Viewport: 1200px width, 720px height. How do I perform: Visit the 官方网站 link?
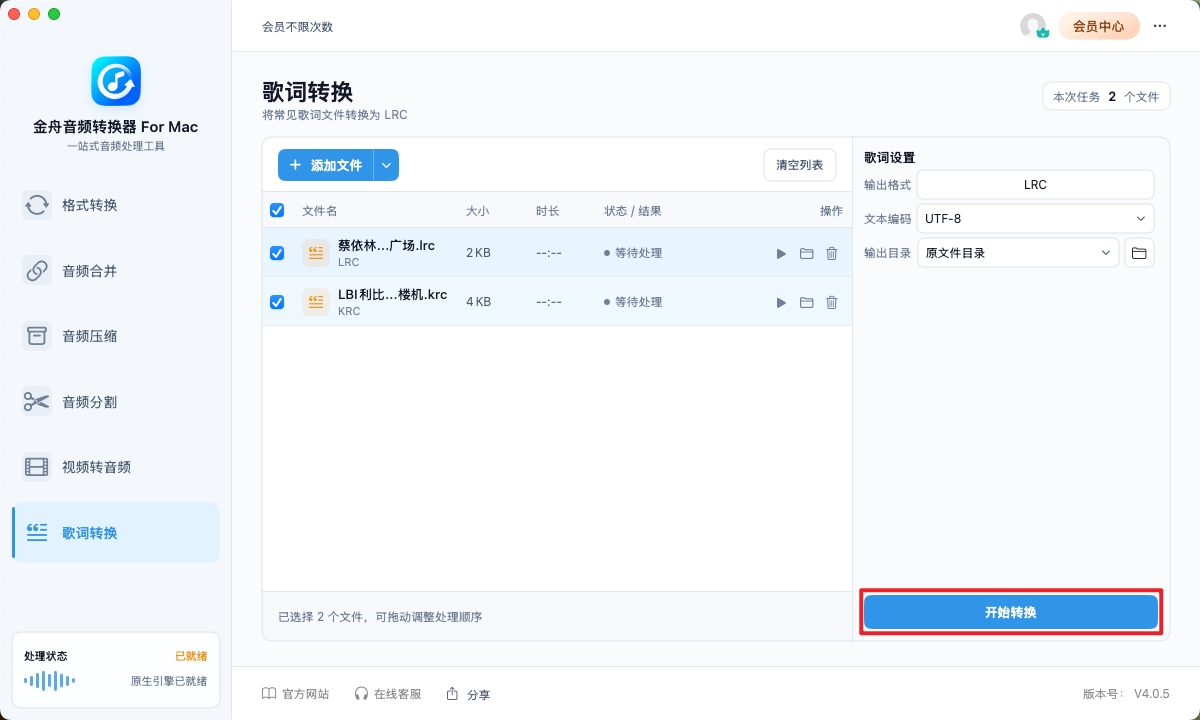click(295, 694)
